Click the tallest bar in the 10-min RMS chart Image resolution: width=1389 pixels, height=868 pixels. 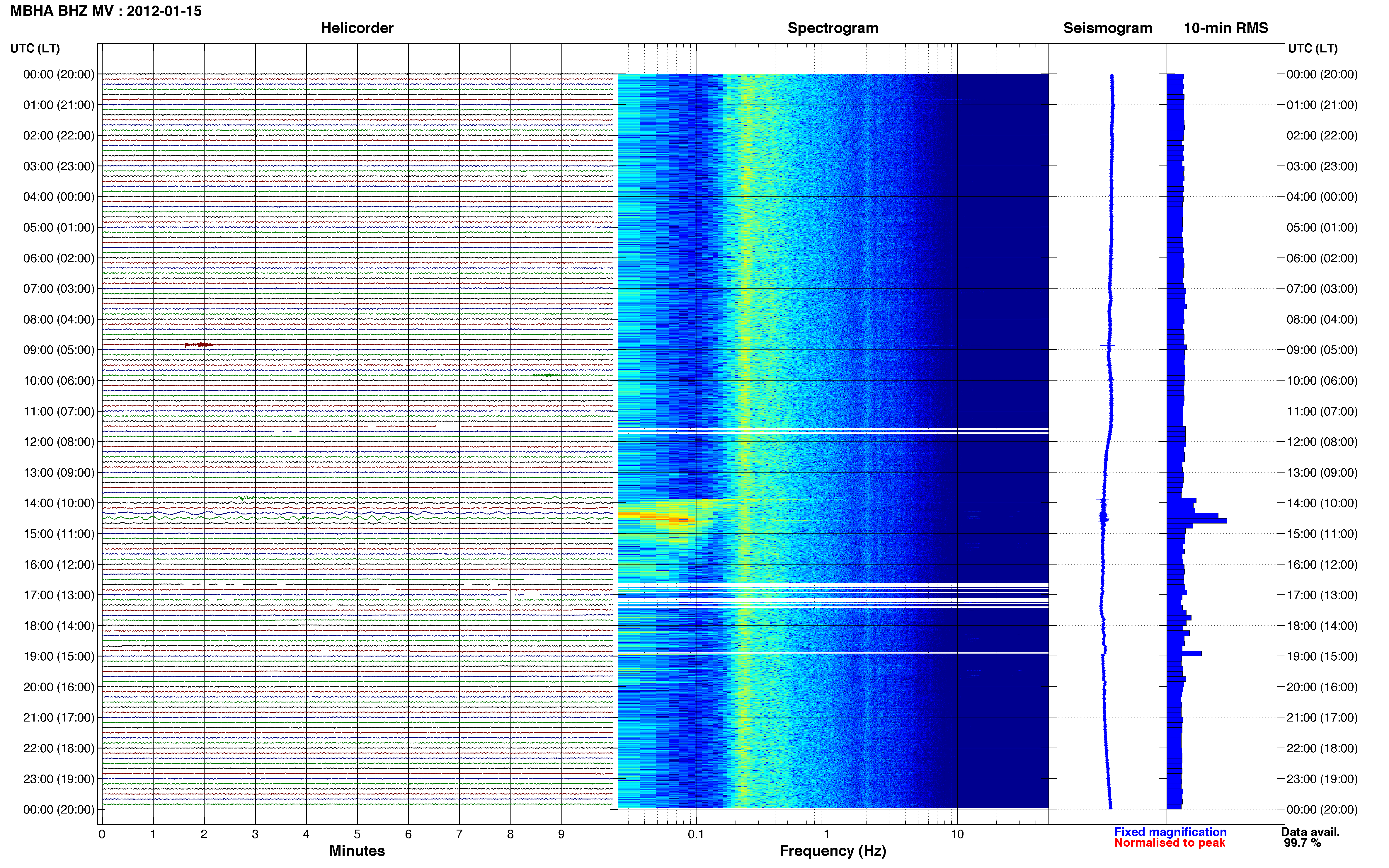(x=1197, y=521)
